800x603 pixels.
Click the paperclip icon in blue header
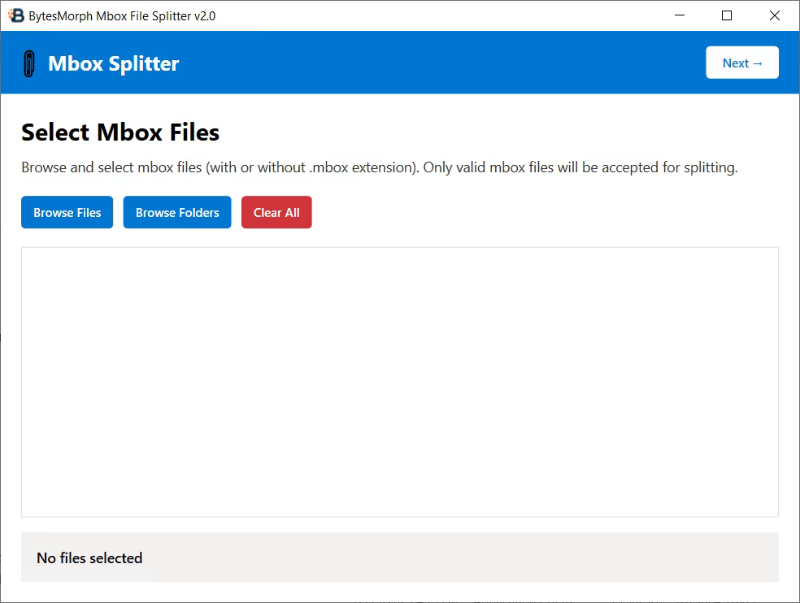pyautogui.click(x=28, y=63)
